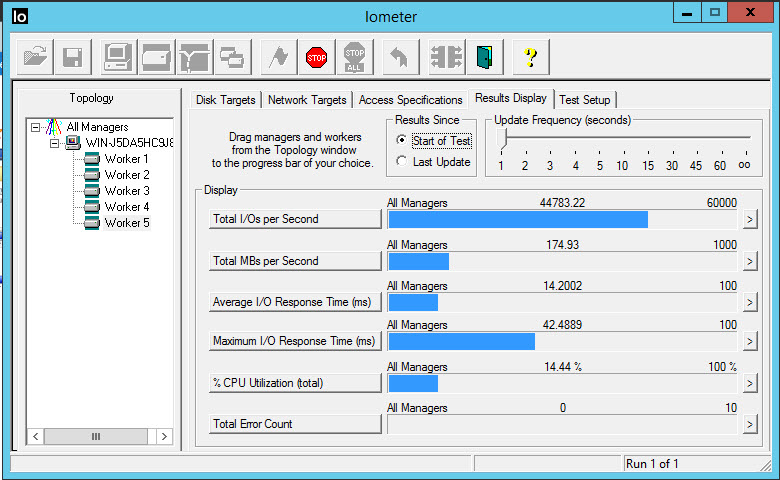Open arrow for Total Error Count row

(750, 425)
